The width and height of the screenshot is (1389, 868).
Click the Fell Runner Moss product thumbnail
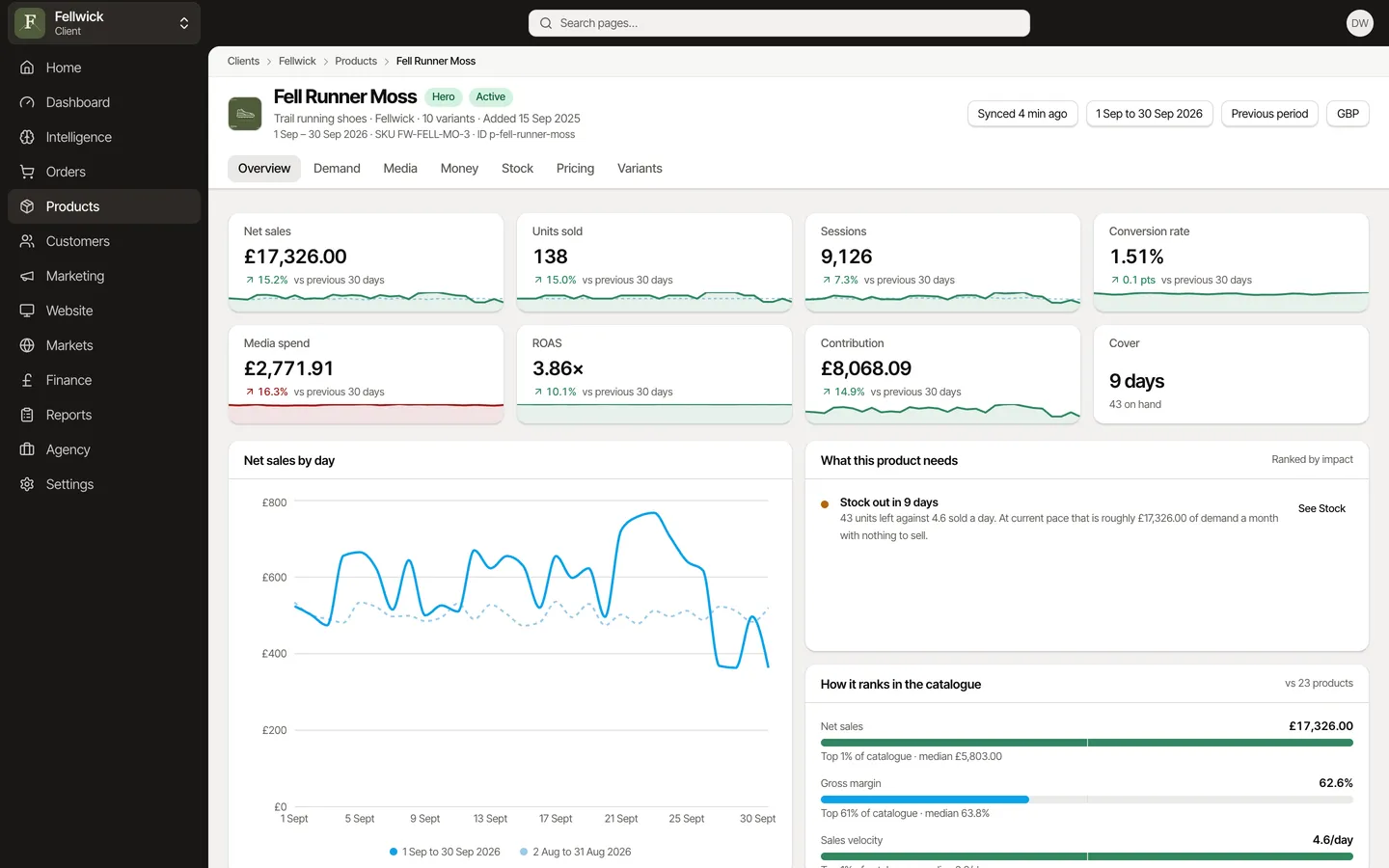[x=245, y=114]
